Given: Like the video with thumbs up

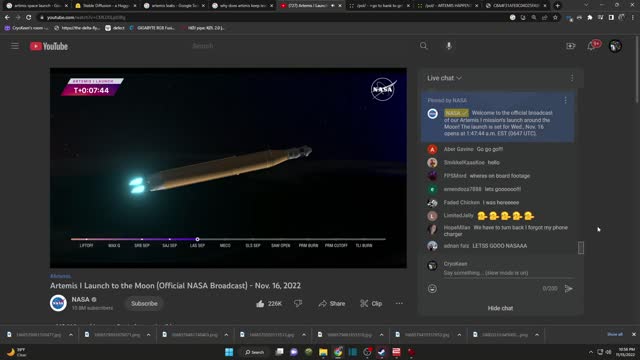Looking at the screenshot, I should [269, 303].
